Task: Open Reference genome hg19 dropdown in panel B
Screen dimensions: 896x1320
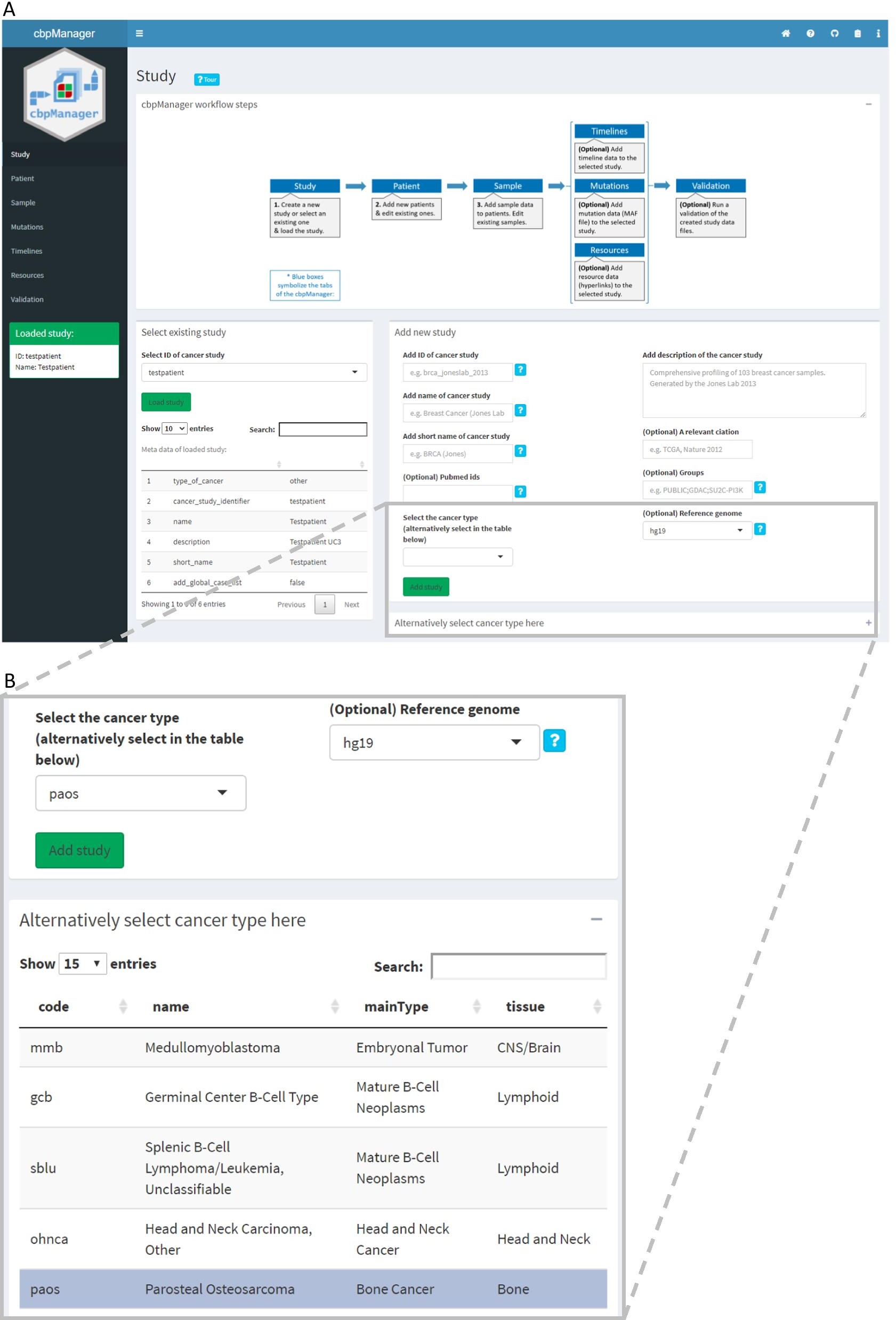Action: pyautogui.click(x=434, y=742)
